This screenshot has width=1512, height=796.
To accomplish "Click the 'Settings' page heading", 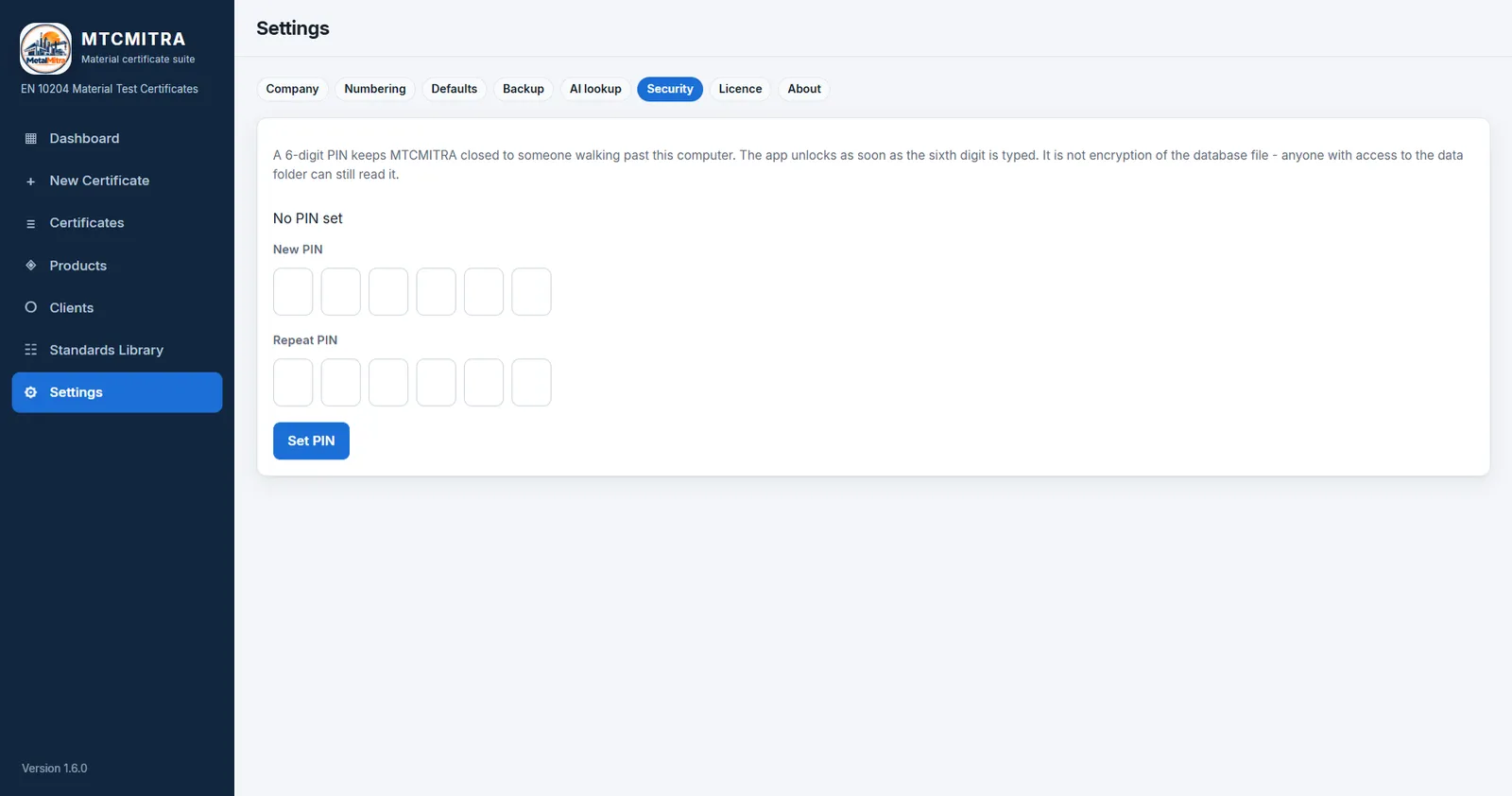I will 293,28.
